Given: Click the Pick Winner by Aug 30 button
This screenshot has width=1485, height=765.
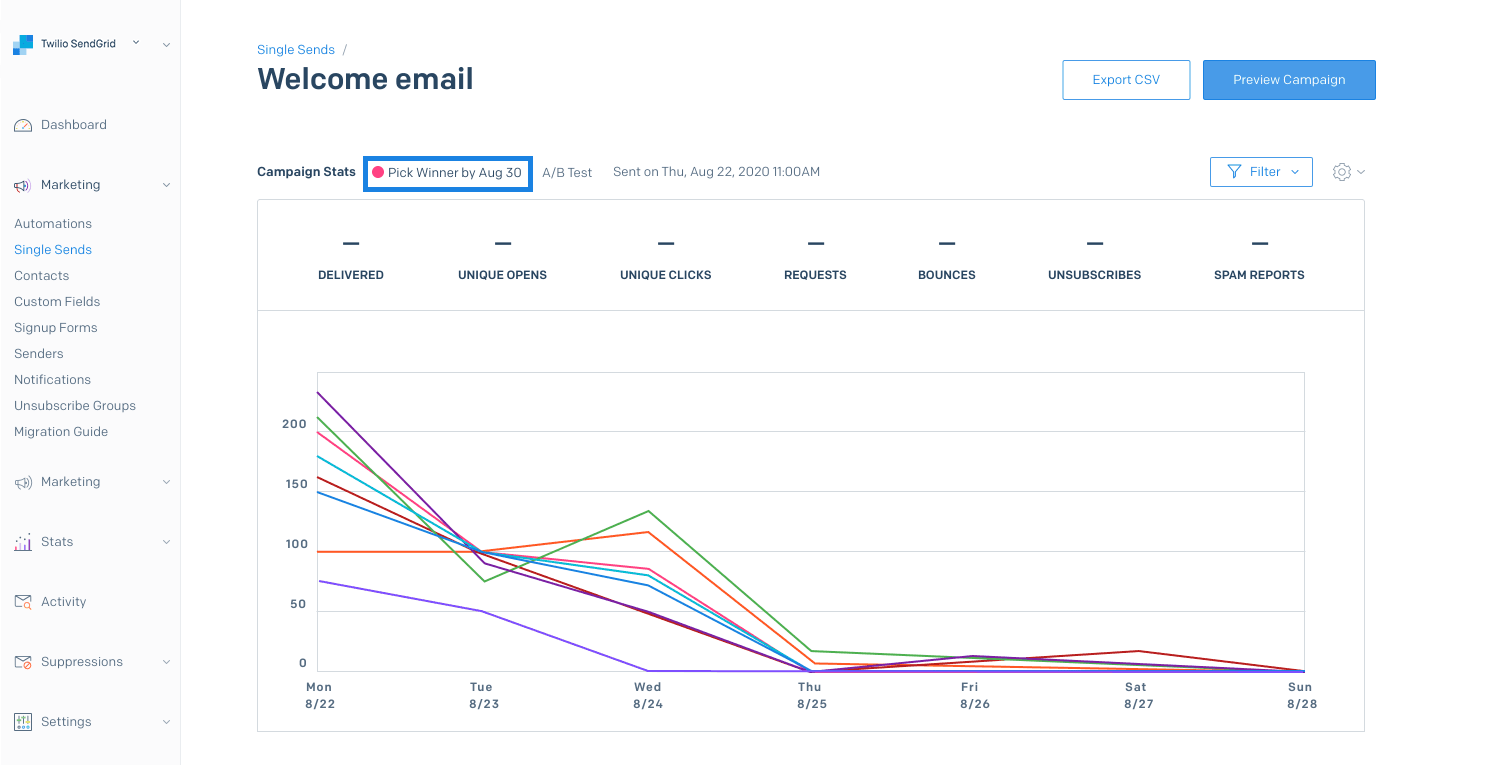Looking at the screenshot, I should coord(447,172).
